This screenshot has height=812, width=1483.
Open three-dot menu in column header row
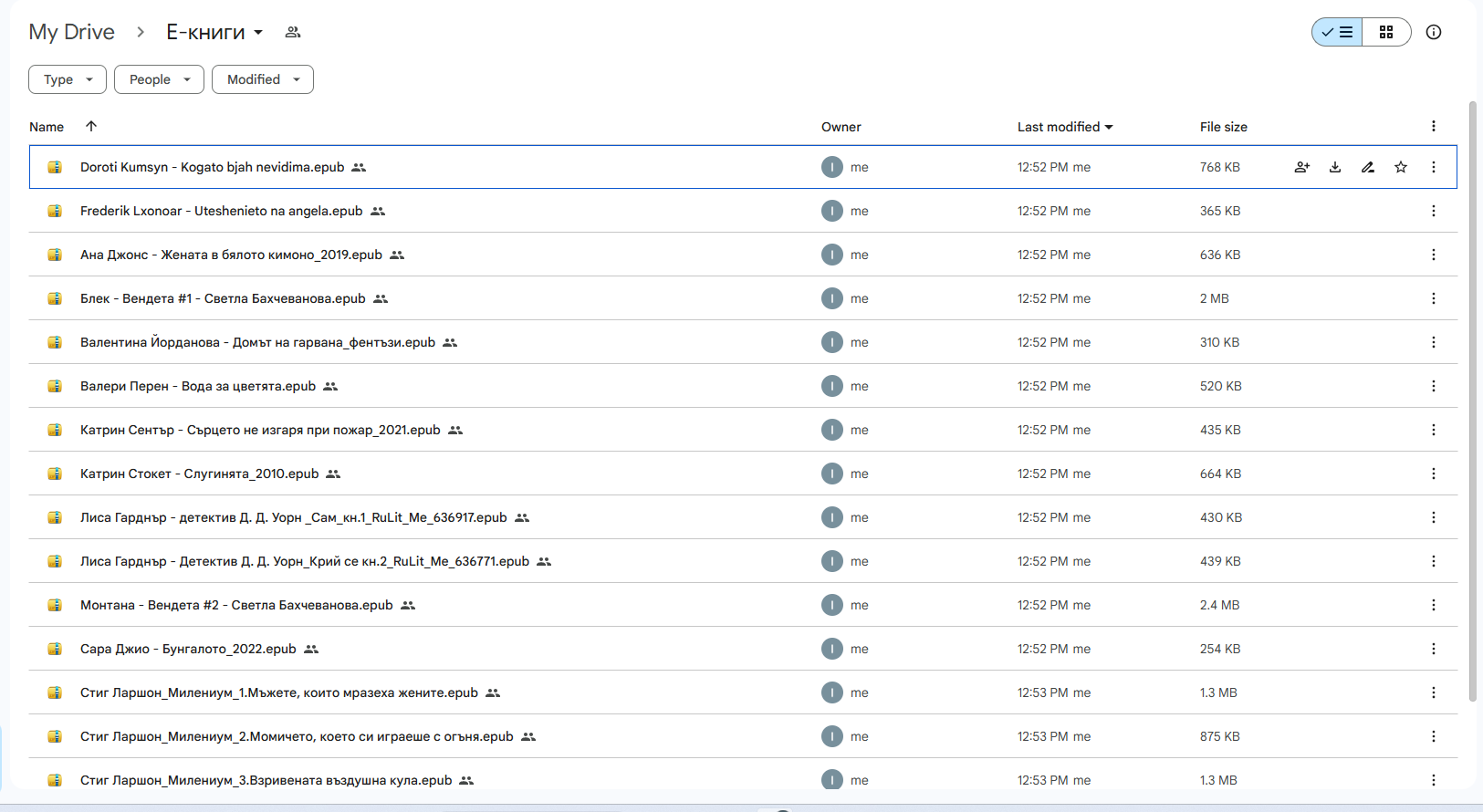tap(1433, 127)
